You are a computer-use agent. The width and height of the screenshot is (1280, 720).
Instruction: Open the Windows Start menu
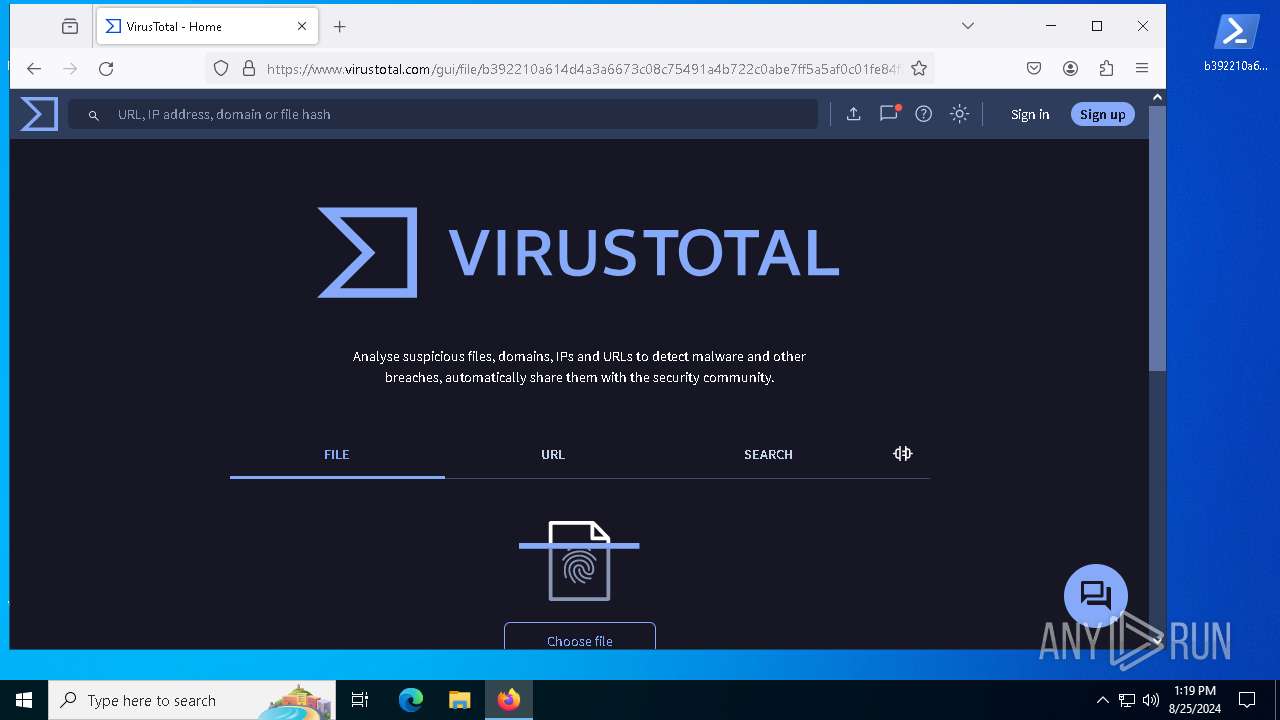click(24, 700)
